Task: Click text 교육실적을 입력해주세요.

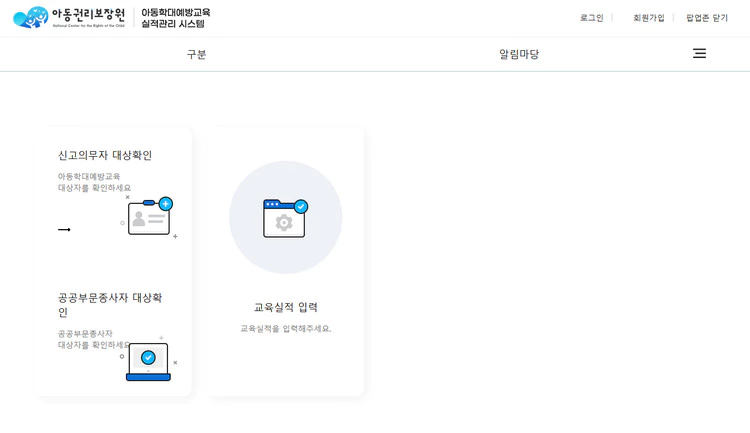Action: pos(286,329)
